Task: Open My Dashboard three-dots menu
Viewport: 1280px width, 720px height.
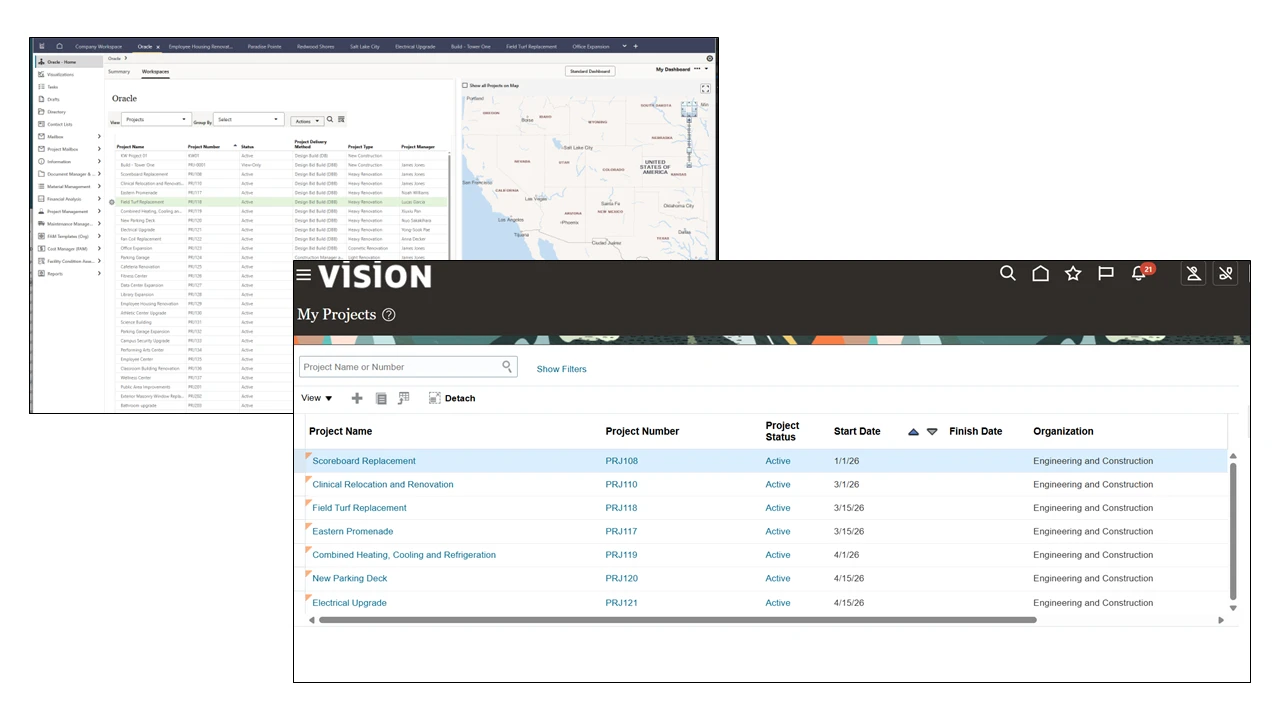Action: (697, 69)
